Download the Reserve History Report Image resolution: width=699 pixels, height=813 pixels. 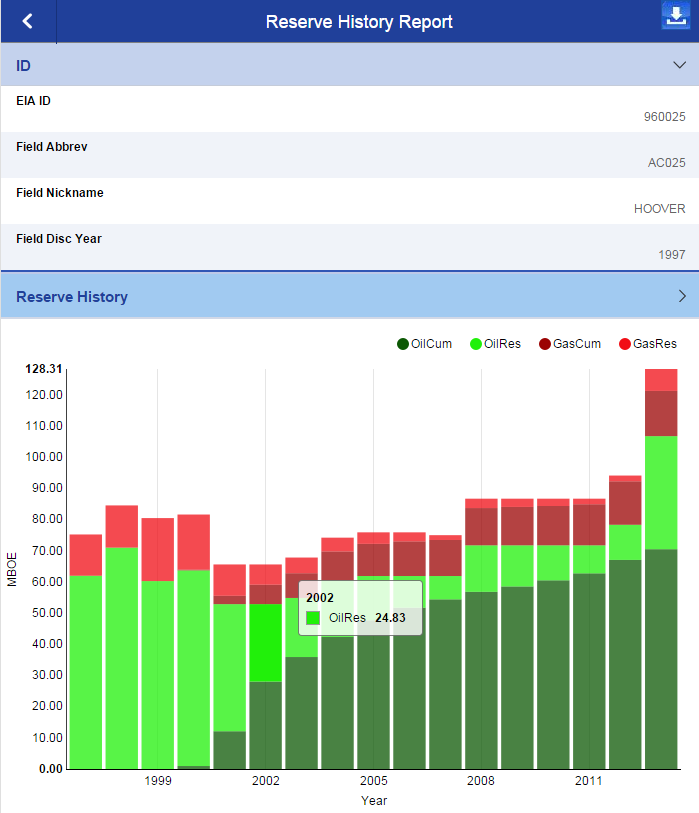point(676,17)
